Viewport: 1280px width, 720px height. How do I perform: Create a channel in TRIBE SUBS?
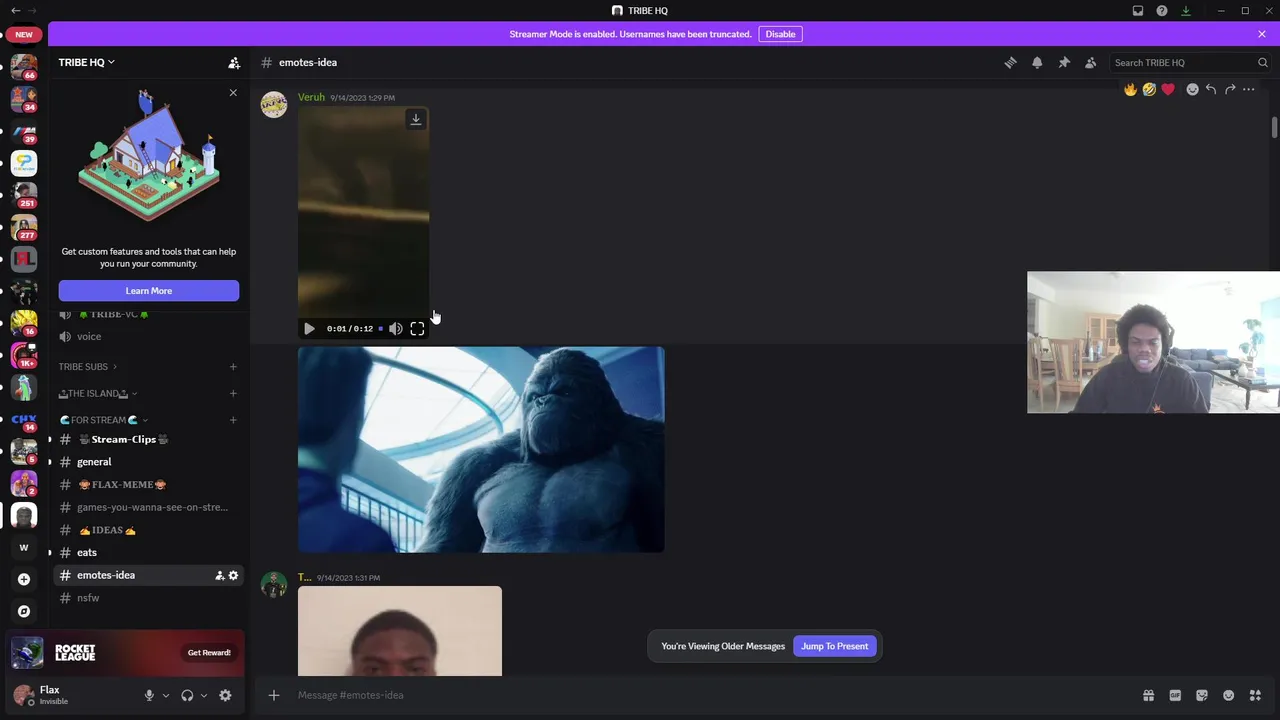pyautogui.click(x=233, y=366)
